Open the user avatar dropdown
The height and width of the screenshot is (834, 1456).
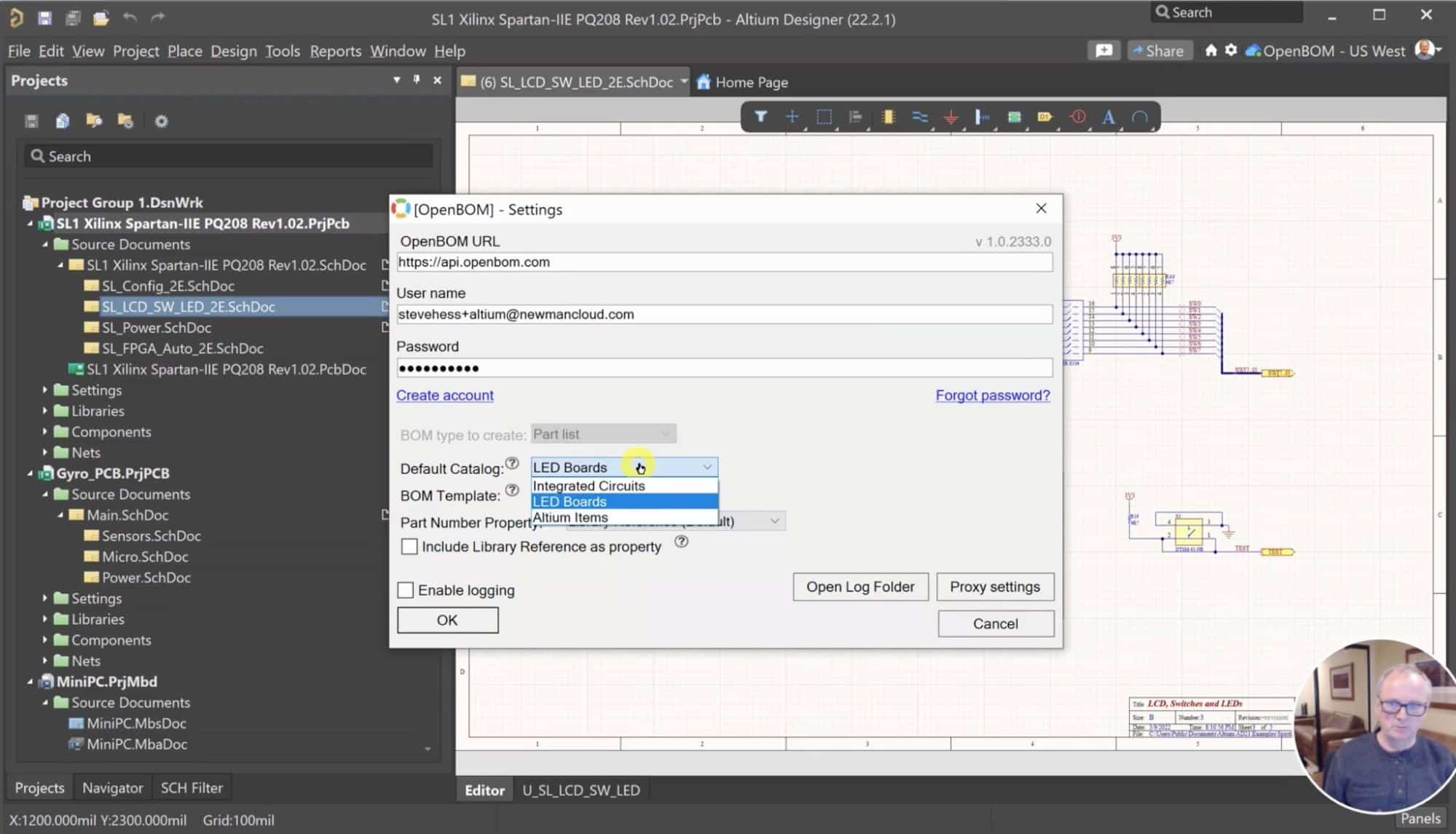click(1428, 50)
